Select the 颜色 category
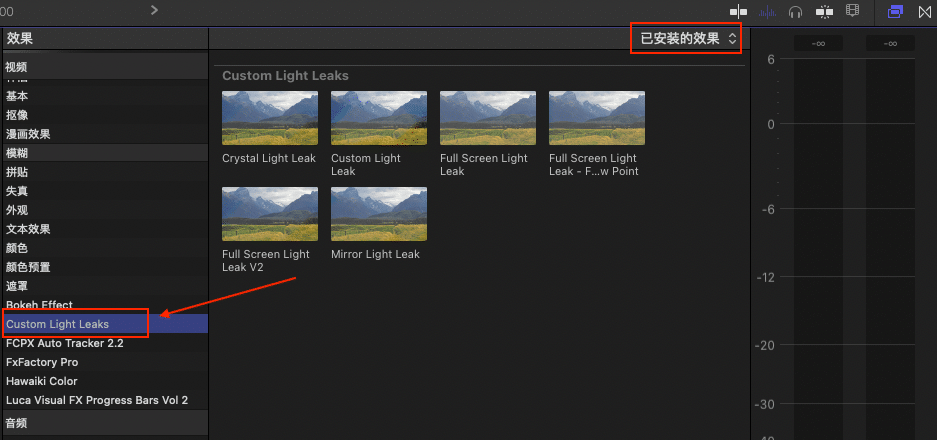 click(x=104, y=248)
